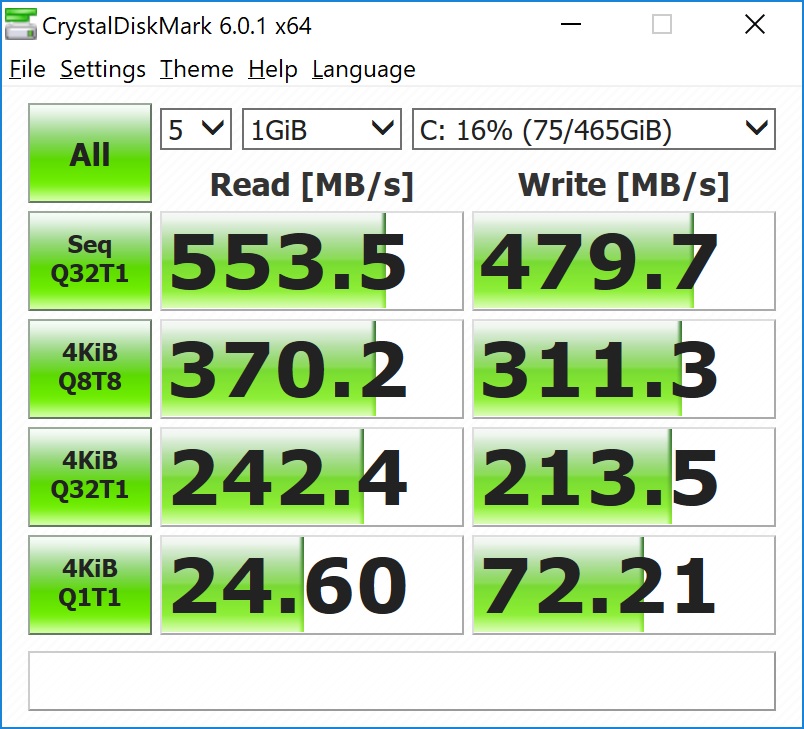Minimize the CrystalDiskMark window
The height and width of the screenshot is (729, 804).
pos(571,24)
